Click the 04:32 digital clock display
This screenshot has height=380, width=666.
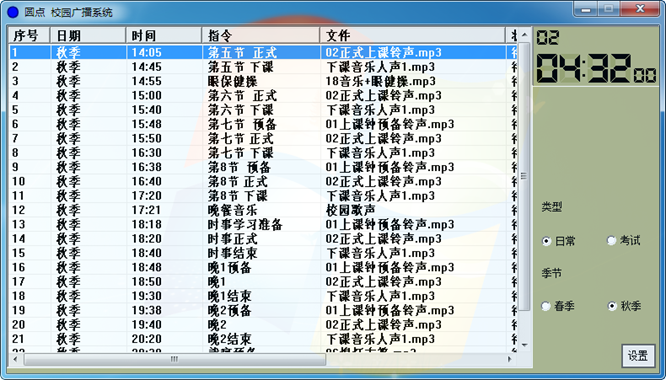[x=596, y=68]
